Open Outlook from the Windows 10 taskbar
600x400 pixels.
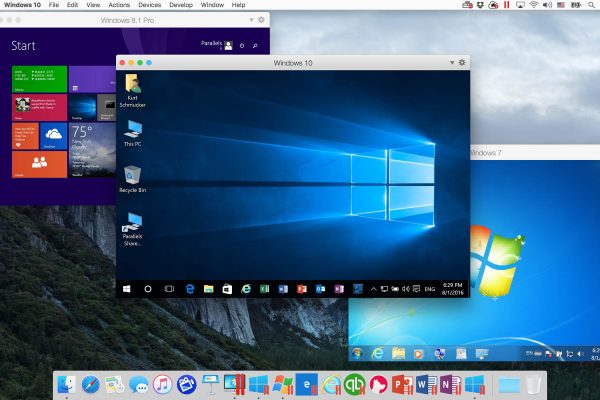tap(320, 289)
